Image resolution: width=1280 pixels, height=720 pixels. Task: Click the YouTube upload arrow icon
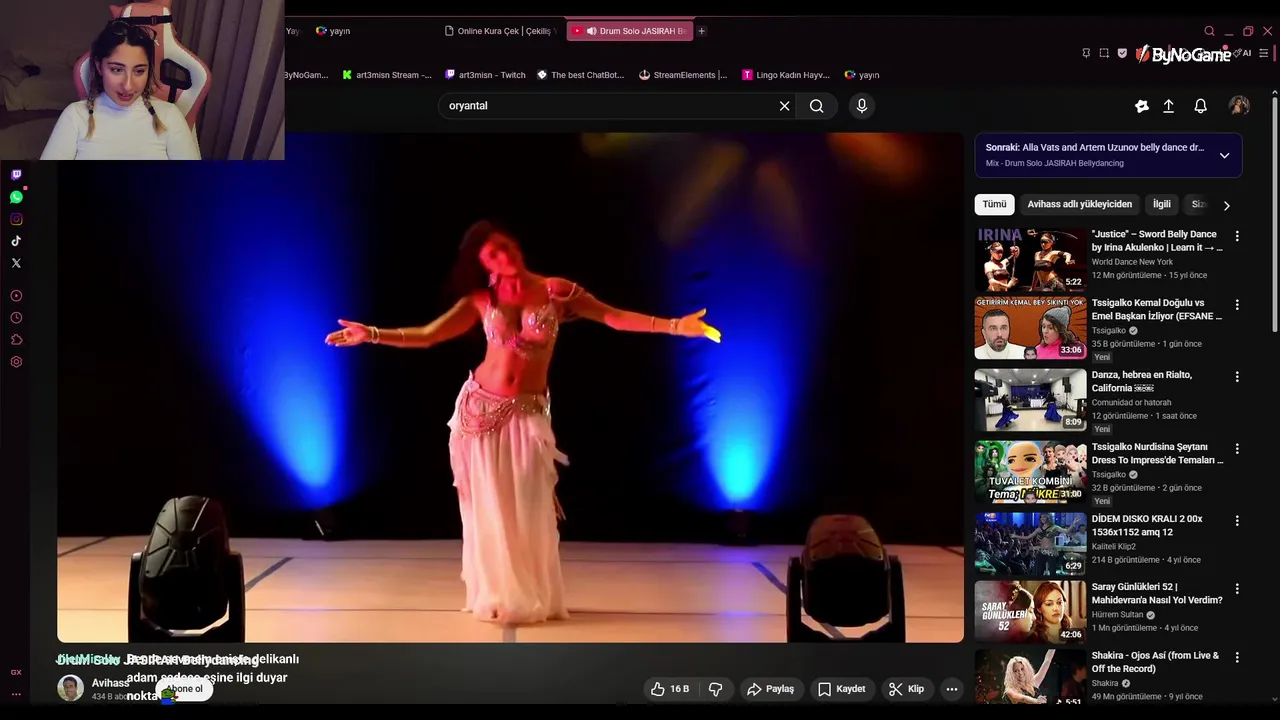click(x=1168, y=106)
